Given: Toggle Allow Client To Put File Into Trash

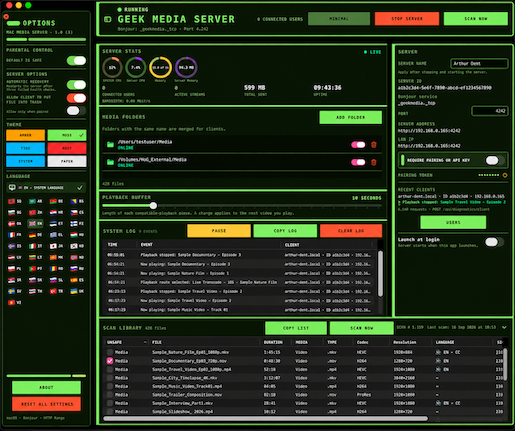Looking at the screenshot, I should (x=76, y=98).
